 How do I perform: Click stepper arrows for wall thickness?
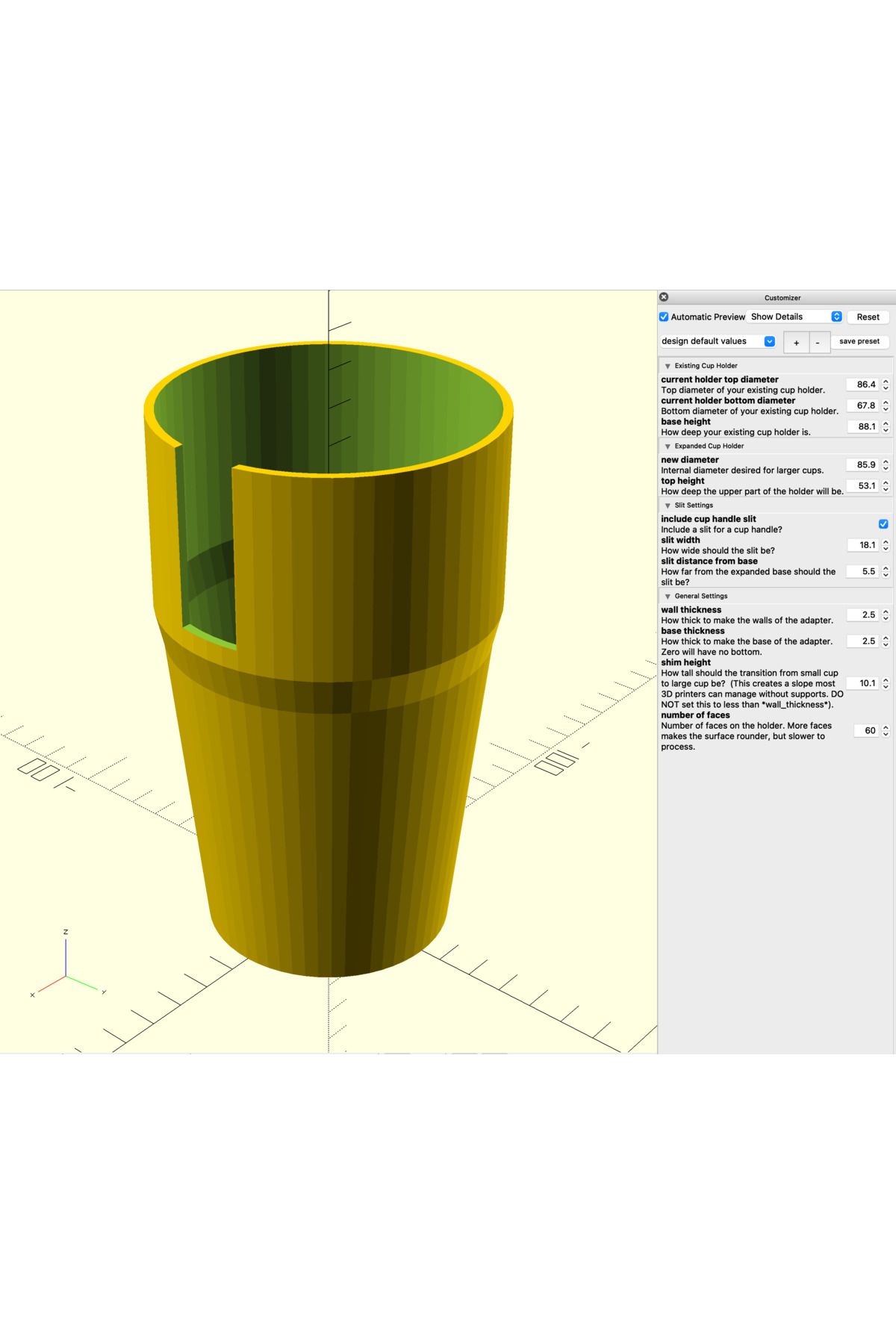click(x=886, y=615)
